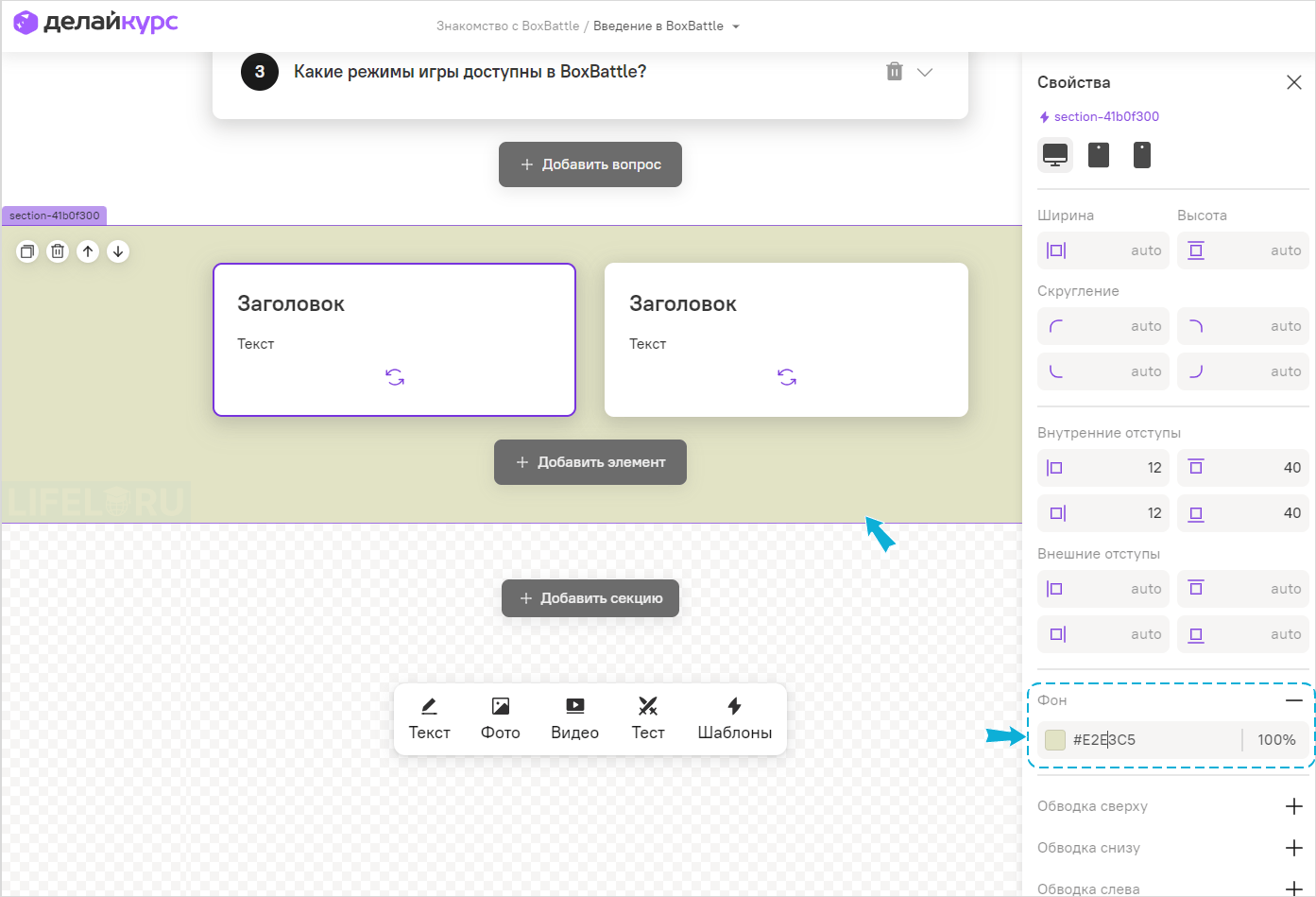Click right outer margin field
Viewport: 1316px width, 897px height.
coord(1103,634)
